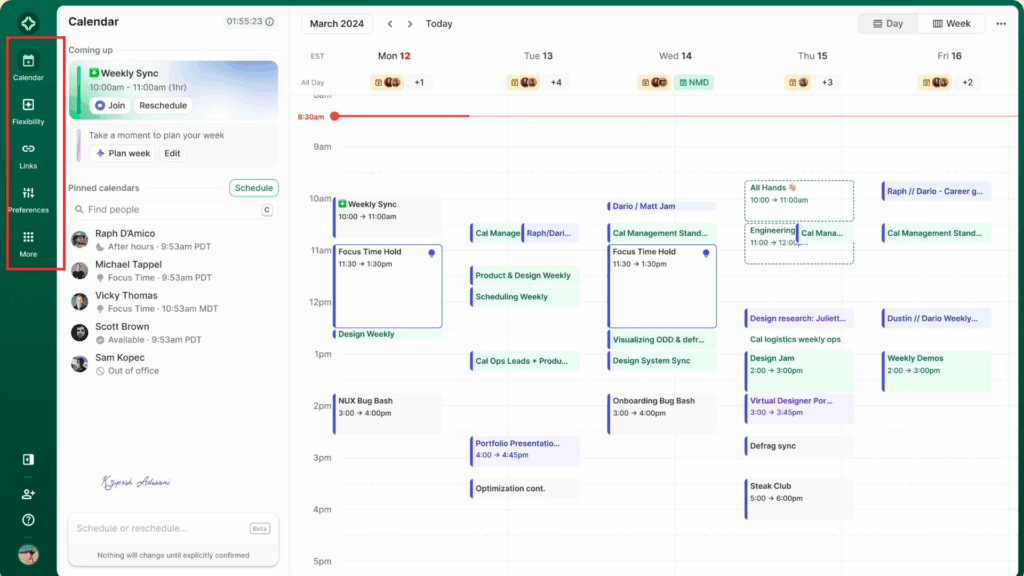Join the Weekly Sync meeting
1024x576 pixels.
110,105
